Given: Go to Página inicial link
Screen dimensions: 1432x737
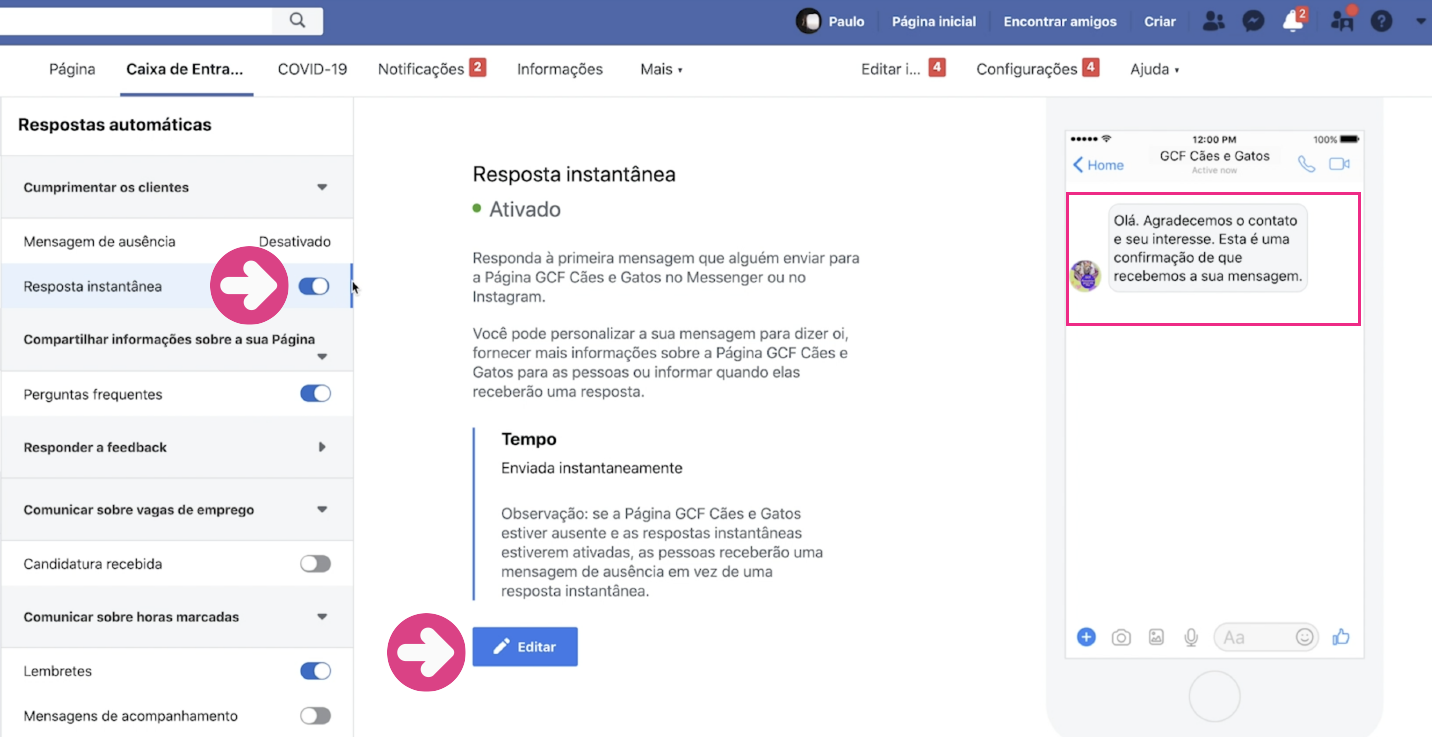Looking at the screenshot, I should [x=934, y=21].
